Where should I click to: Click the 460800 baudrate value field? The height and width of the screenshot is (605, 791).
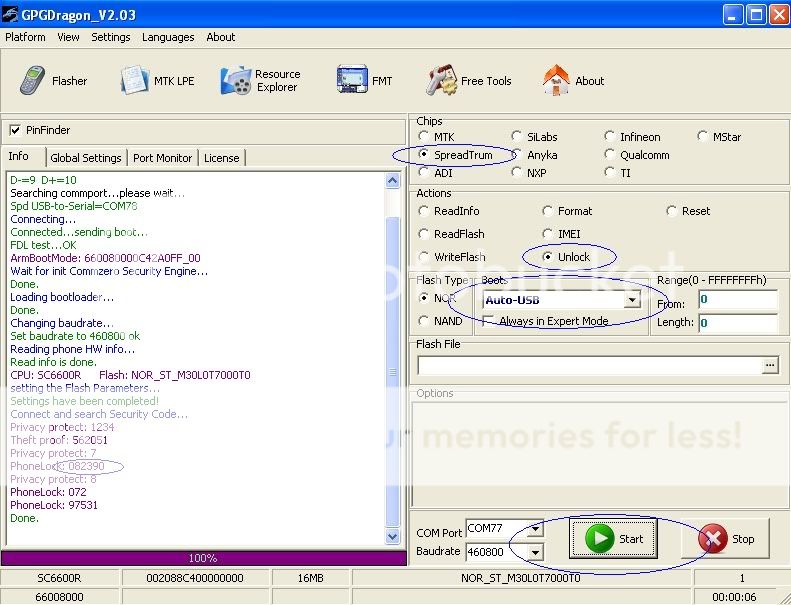click(x=496, y=552)
